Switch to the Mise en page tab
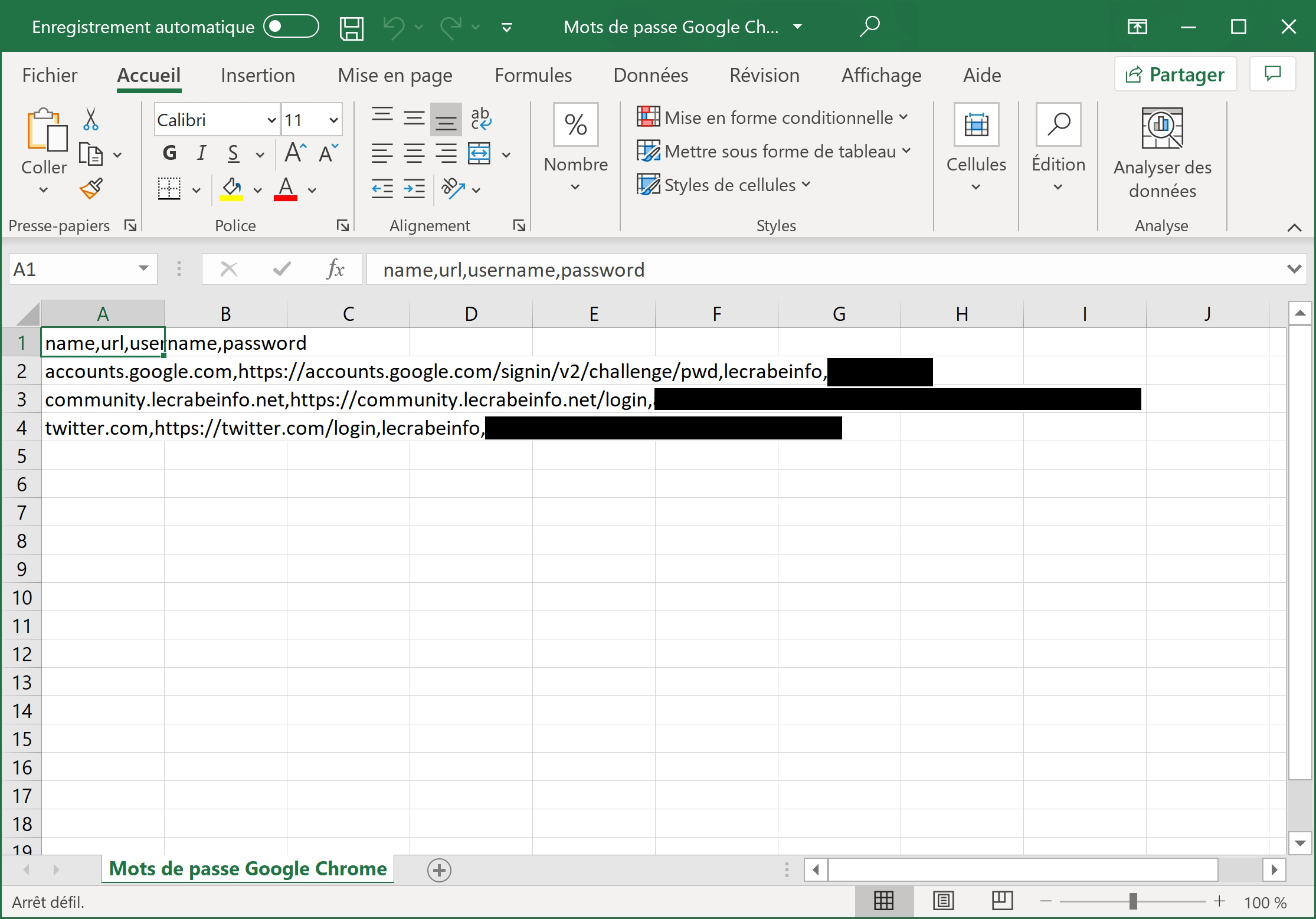 pyautogui.click(x=395, y=76)
